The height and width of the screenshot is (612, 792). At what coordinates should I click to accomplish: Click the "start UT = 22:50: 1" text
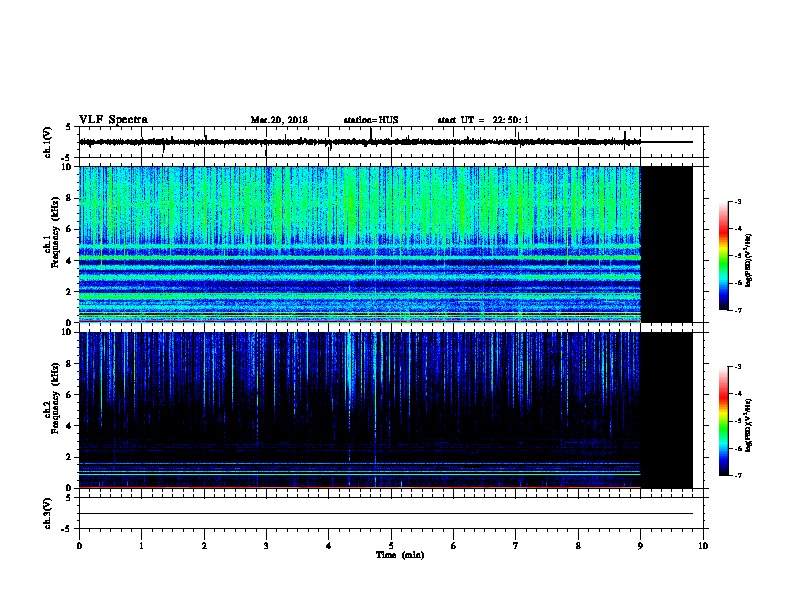tap(483, 120)
